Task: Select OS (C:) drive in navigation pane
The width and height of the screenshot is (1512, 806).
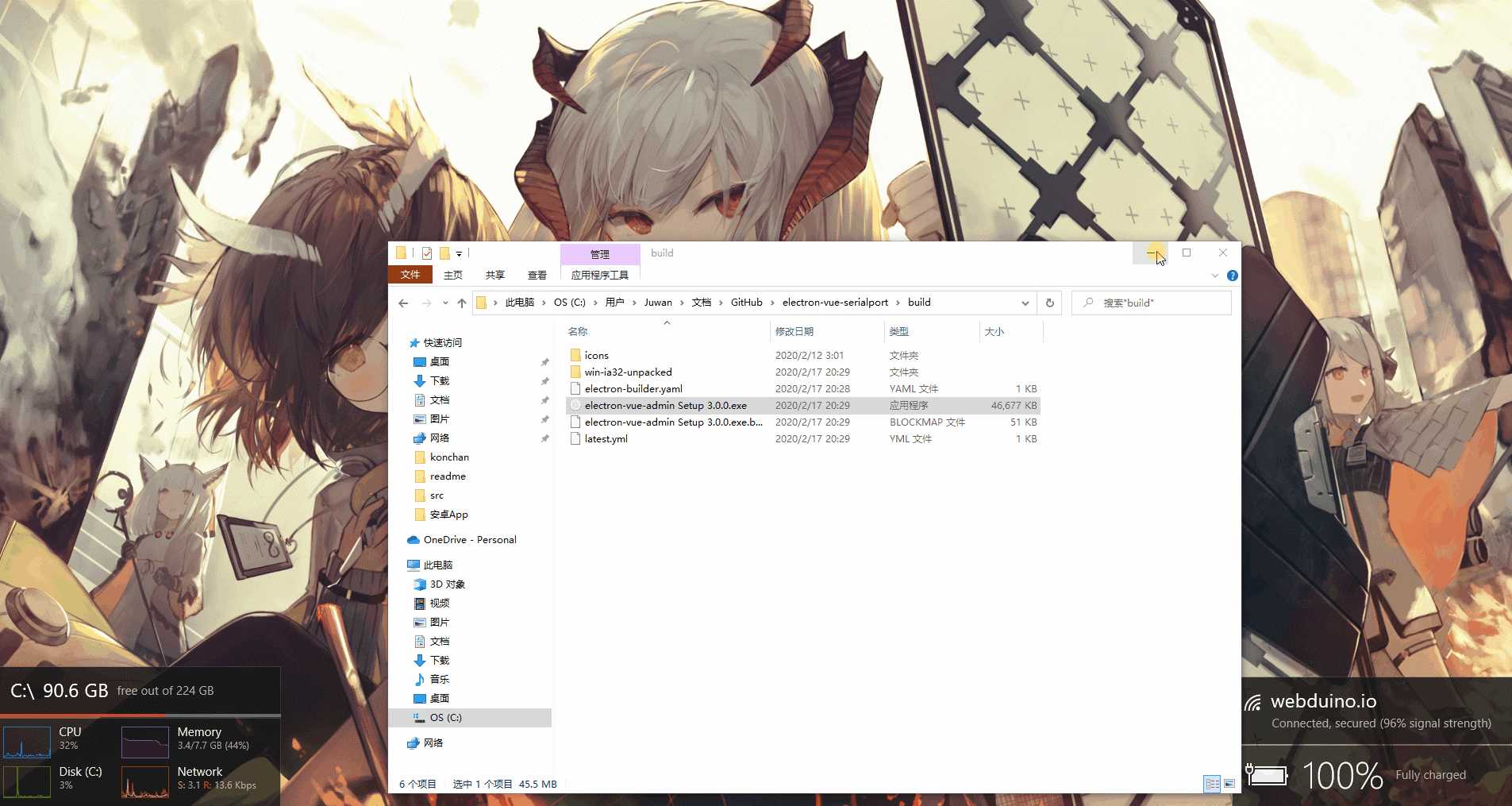Action: pyautogui.click(x=470, y=717)
